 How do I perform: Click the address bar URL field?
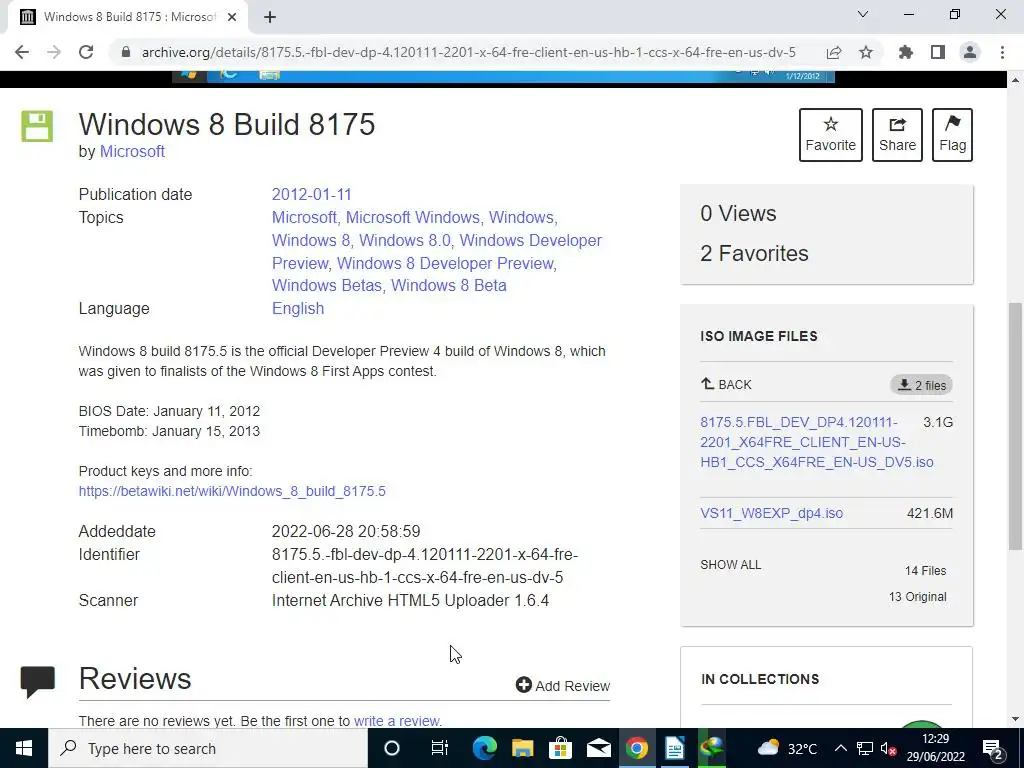pos(468,52)
